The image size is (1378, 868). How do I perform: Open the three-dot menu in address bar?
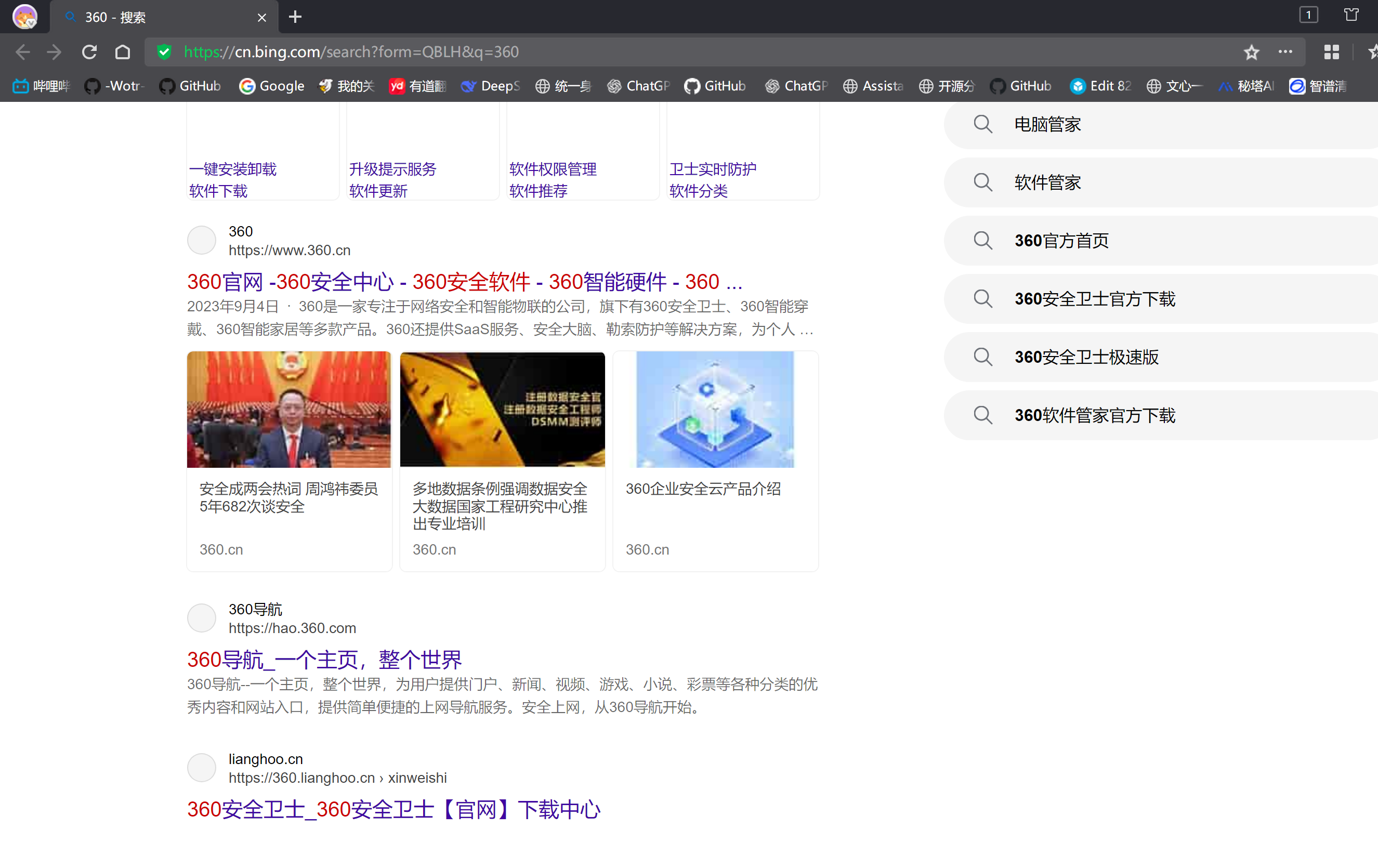[x=1285, y=52]
